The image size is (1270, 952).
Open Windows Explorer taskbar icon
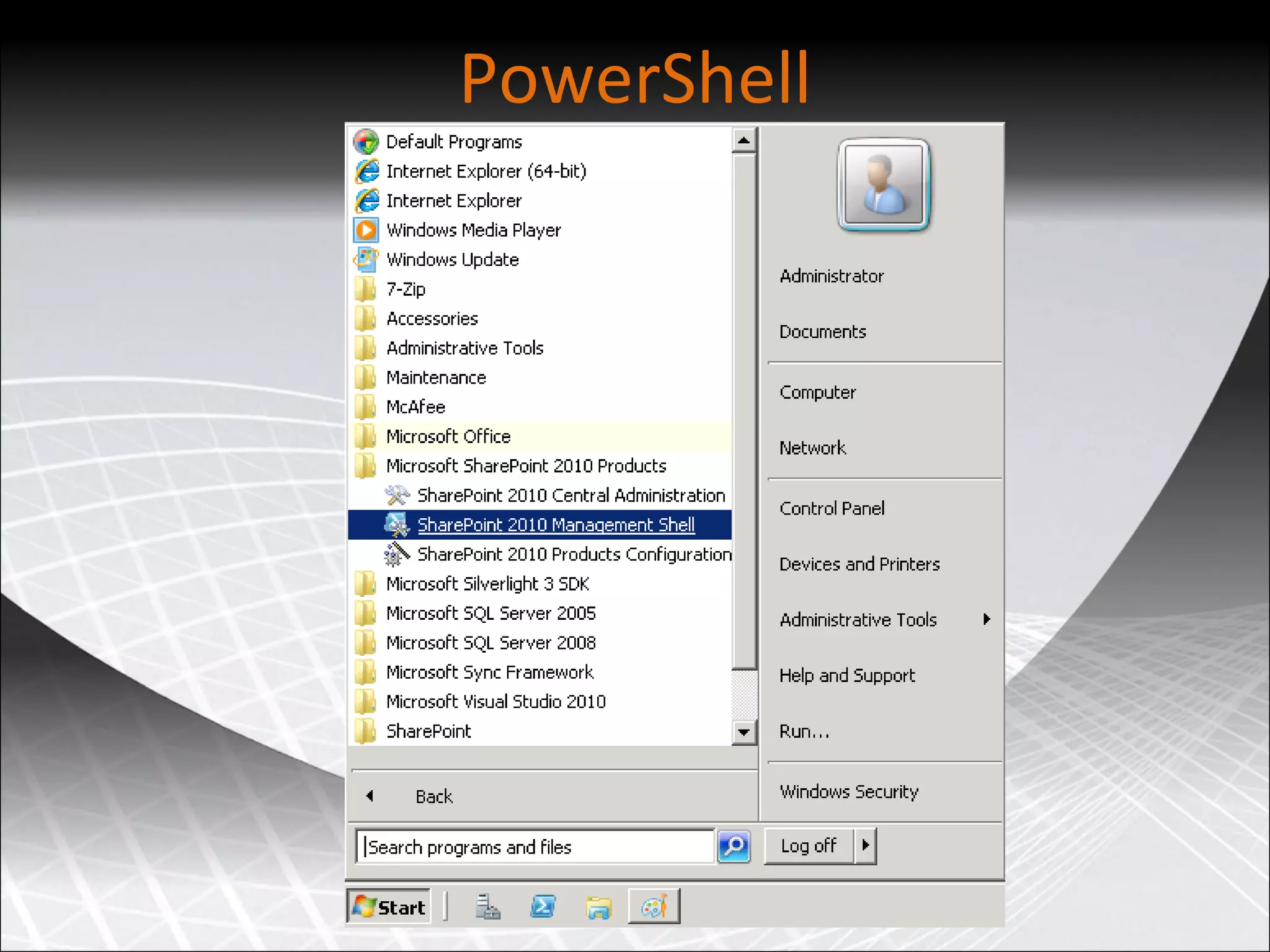click(x=598, y=907)
